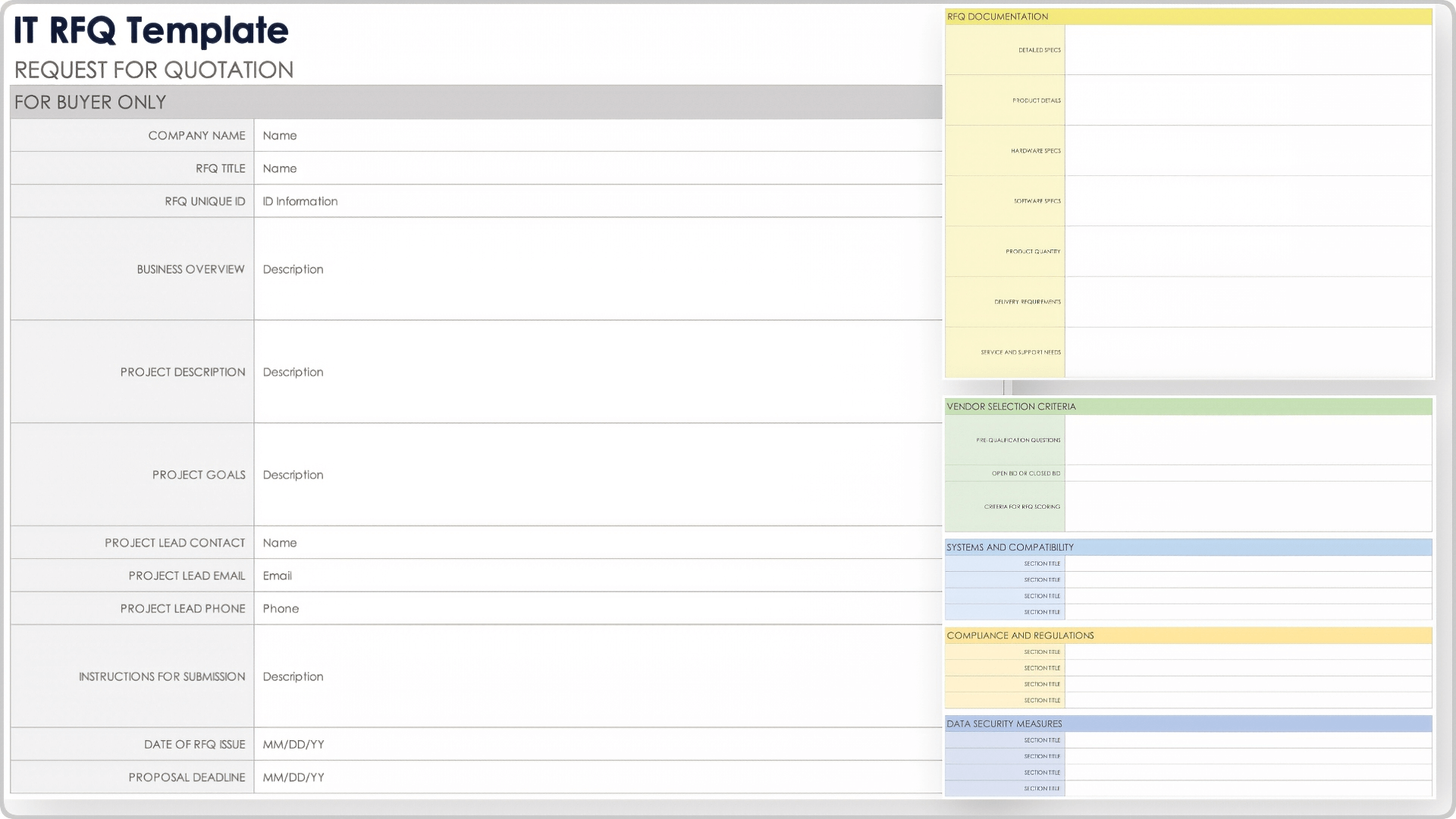Viewport: 1456px width, 819px height.
Task: Click the Project Lead Contact name field
Action: tap(598, 543)
